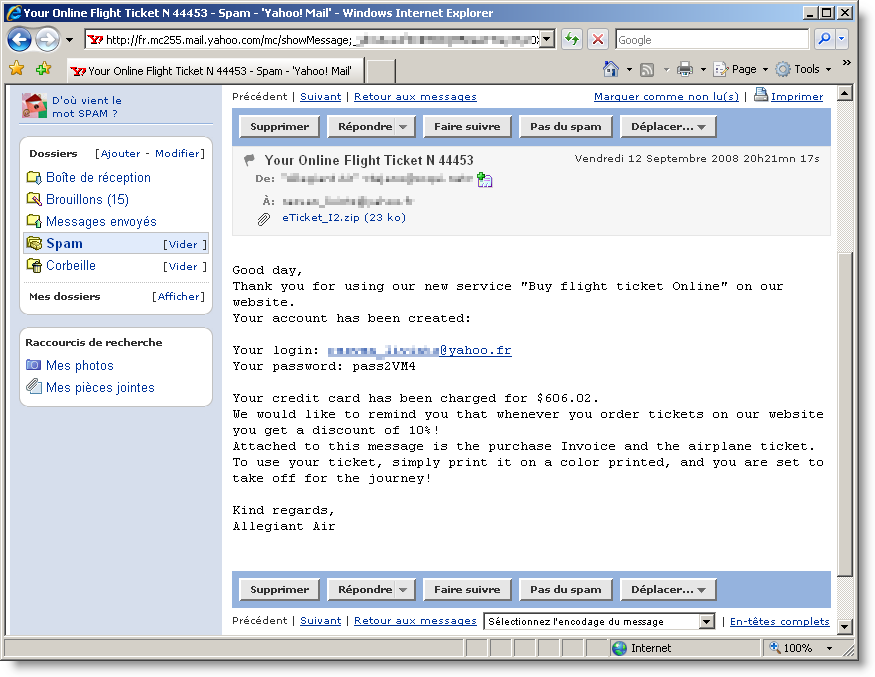
Task: Click the message flag icon
Action: click(x=249, y=161)
